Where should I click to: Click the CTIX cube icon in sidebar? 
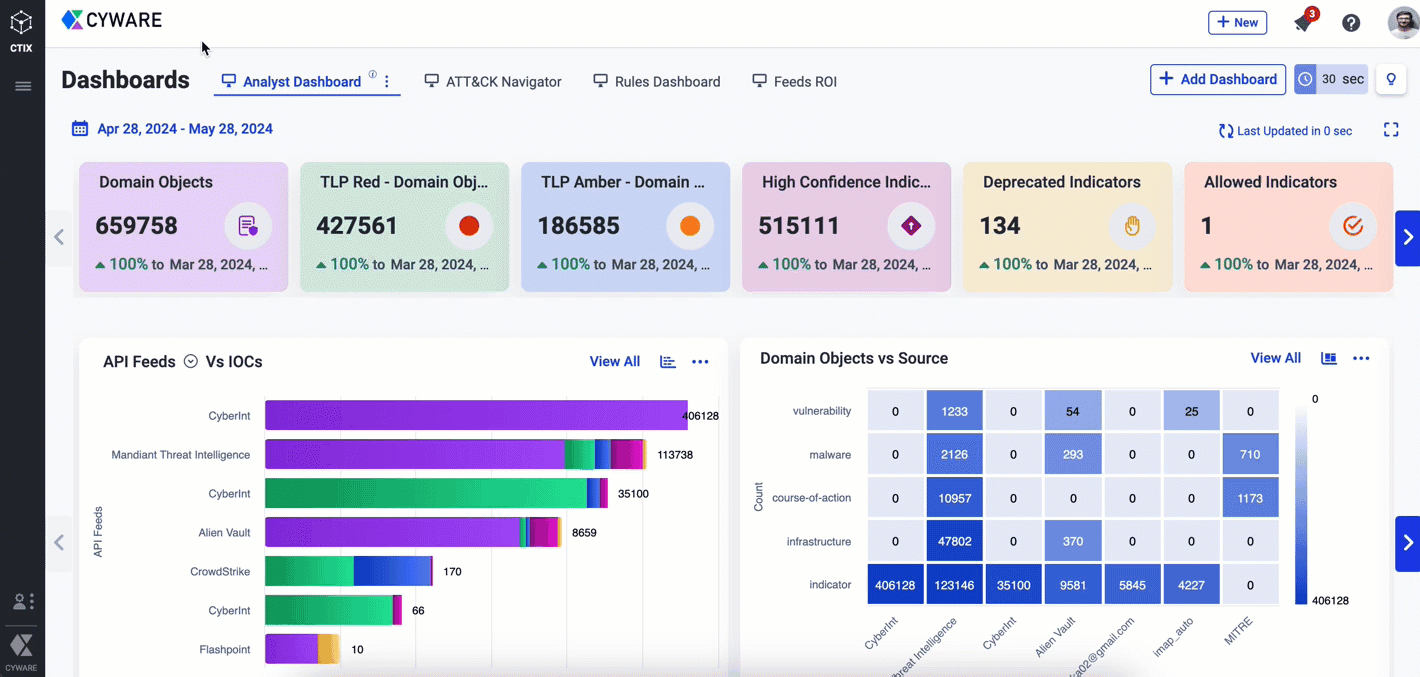pos(21,24)
